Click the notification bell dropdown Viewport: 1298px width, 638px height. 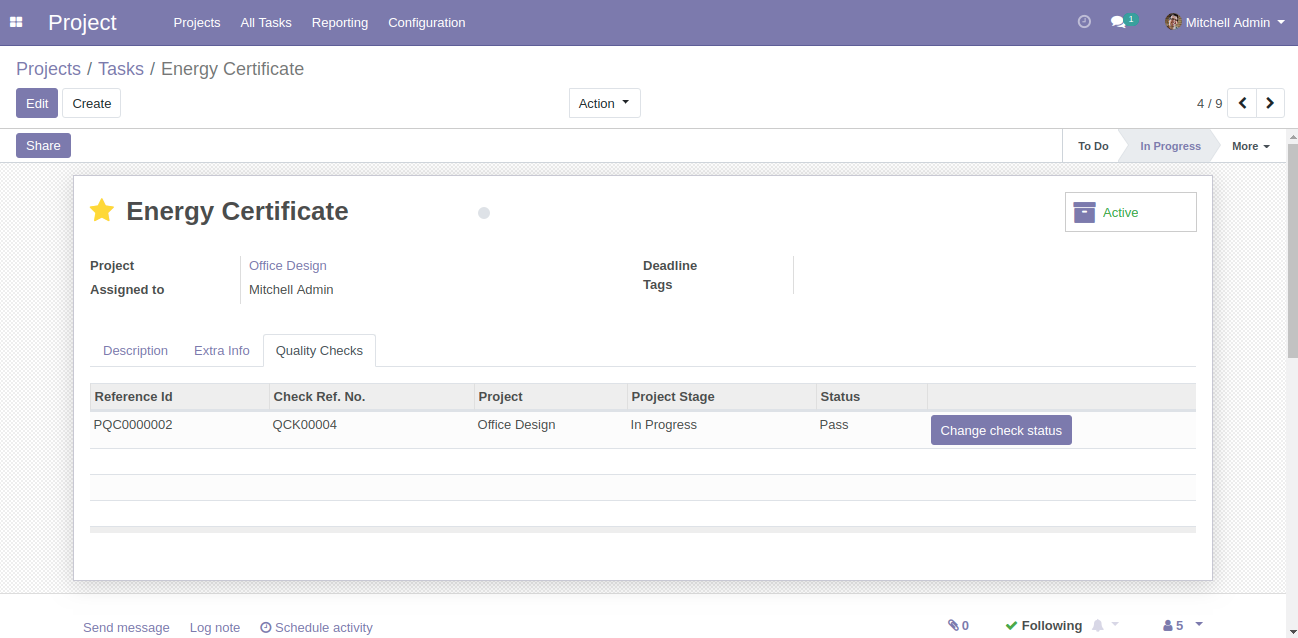[1104, 625]
